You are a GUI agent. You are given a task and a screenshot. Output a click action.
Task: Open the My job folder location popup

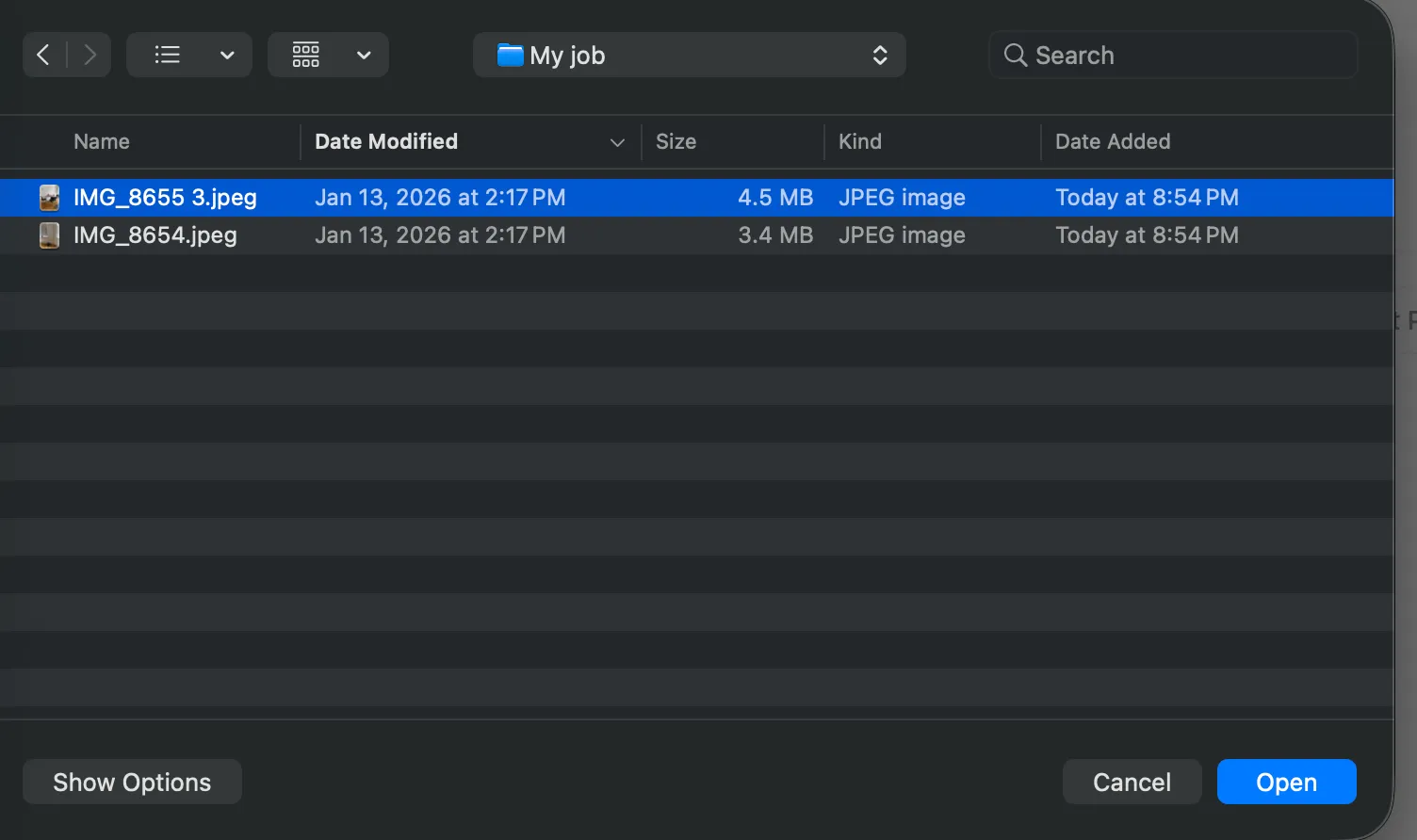[690, 55]
